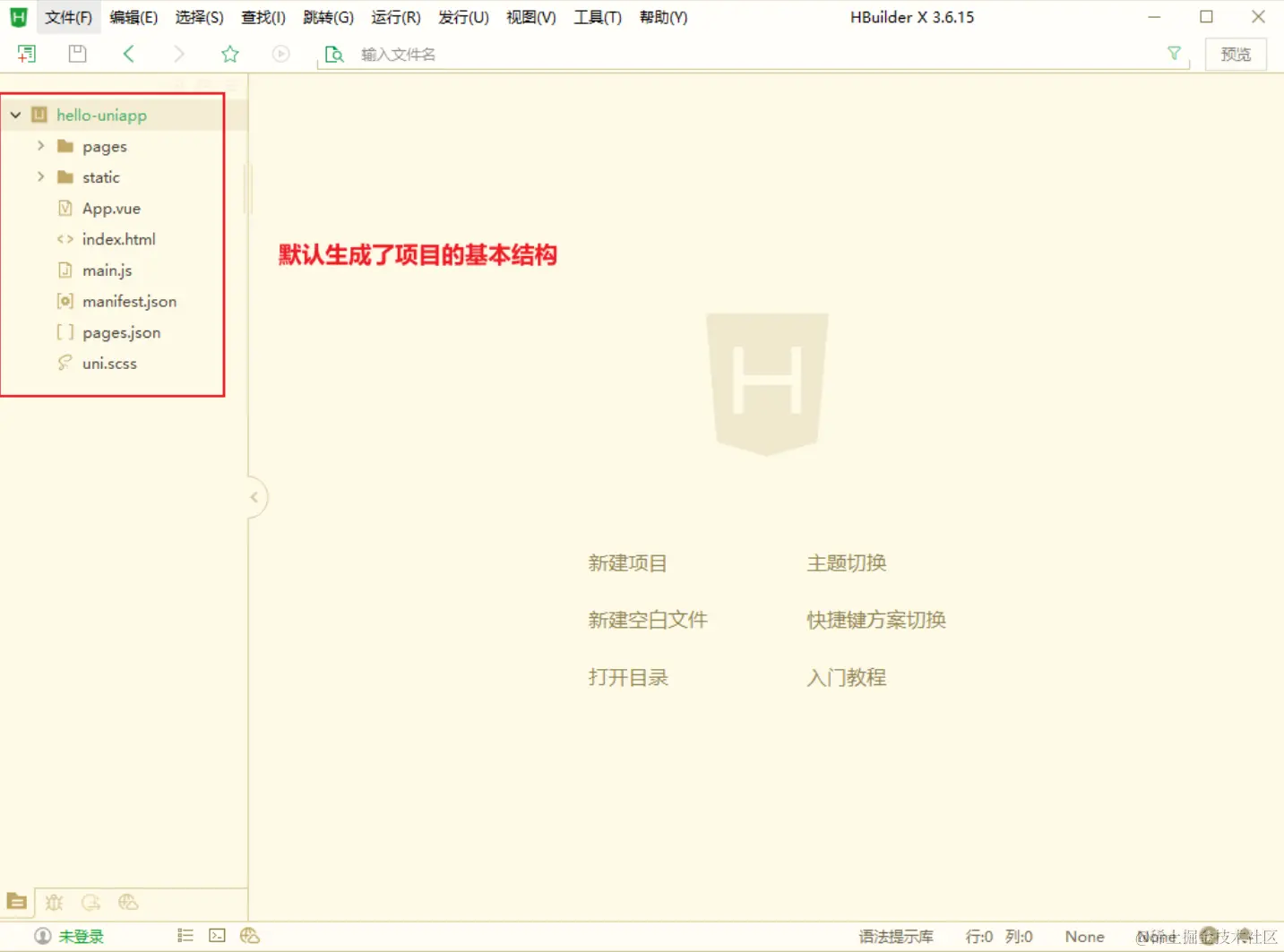Go forward with the right arrow icon

tap(179, 54)
